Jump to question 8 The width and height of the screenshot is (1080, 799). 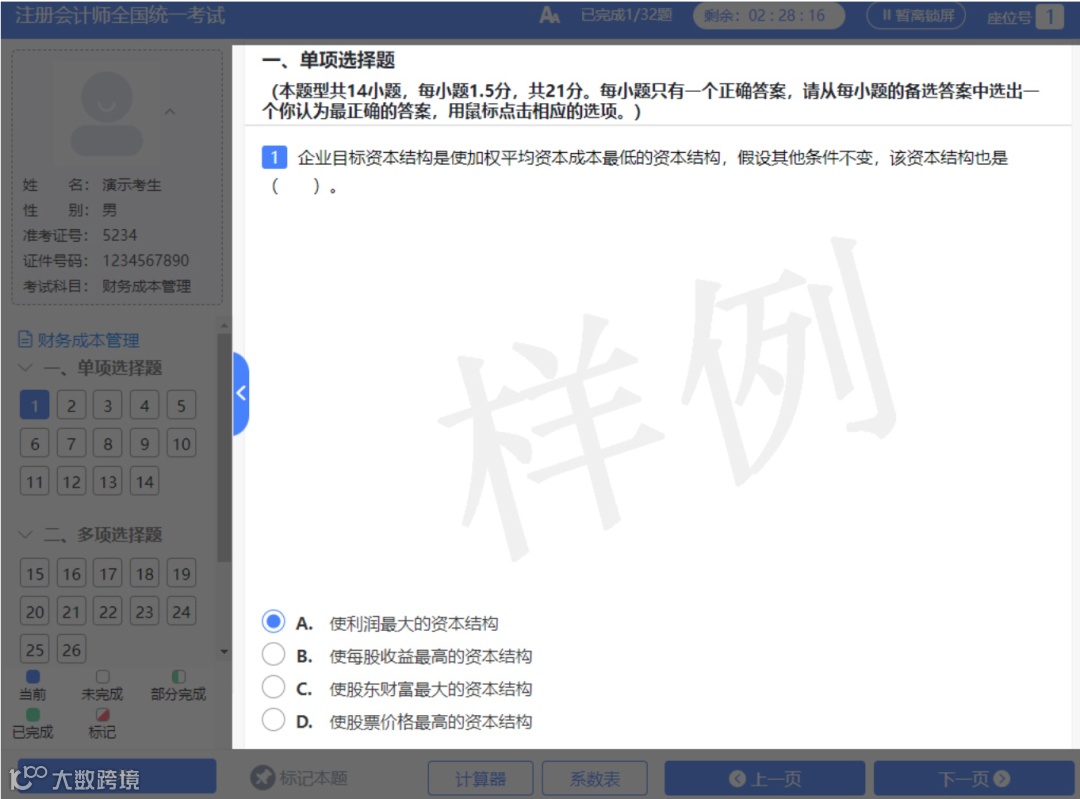click(107, 443)
